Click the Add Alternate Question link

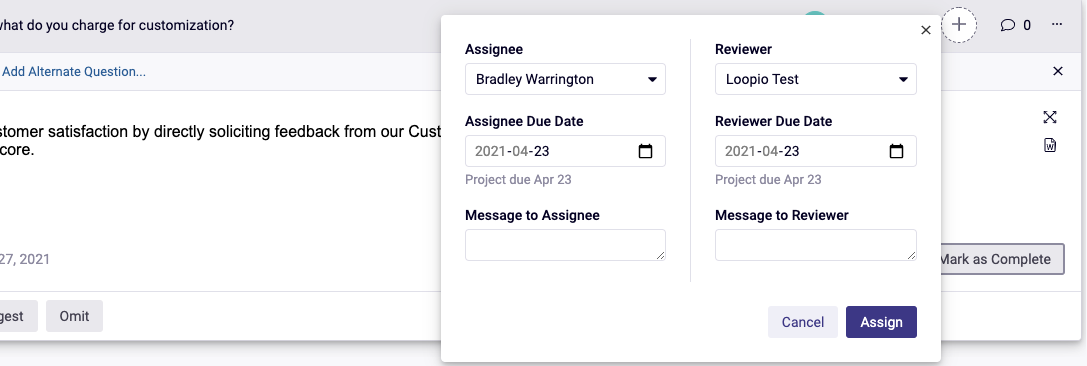click(73, 71)
